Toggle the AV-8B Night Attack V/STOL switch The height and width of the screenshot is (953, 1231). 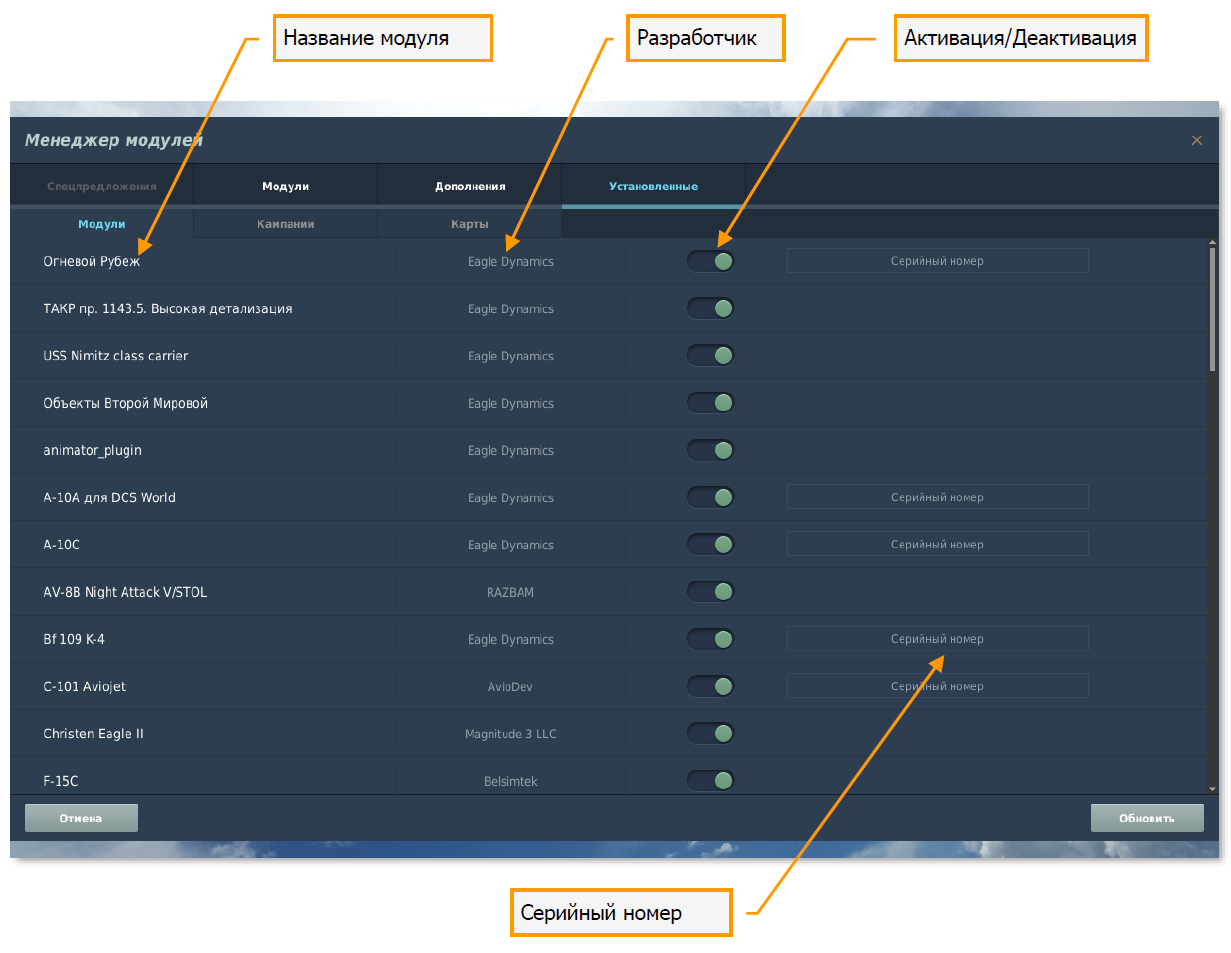[711, 592]
